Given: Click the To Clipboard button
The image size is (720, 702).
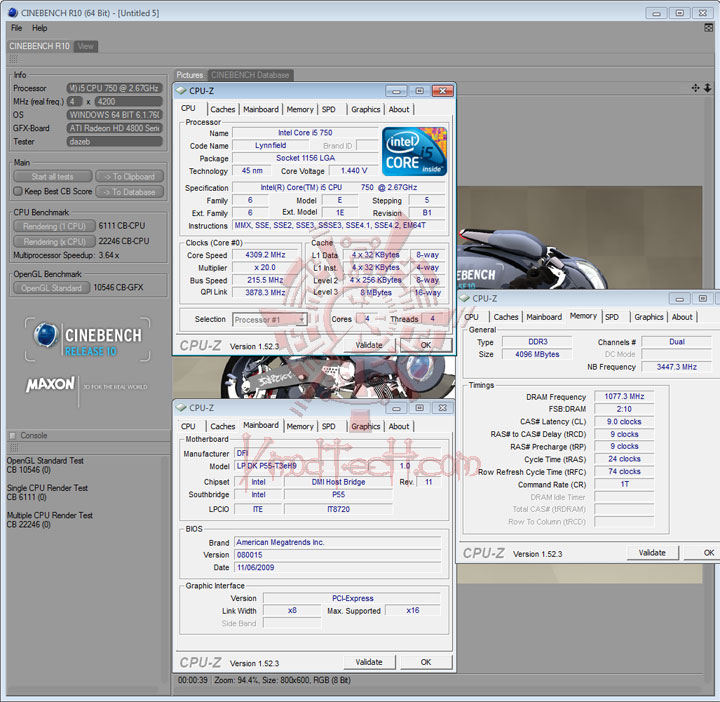Looking at the screenshot, I should (x=129, y=177).
